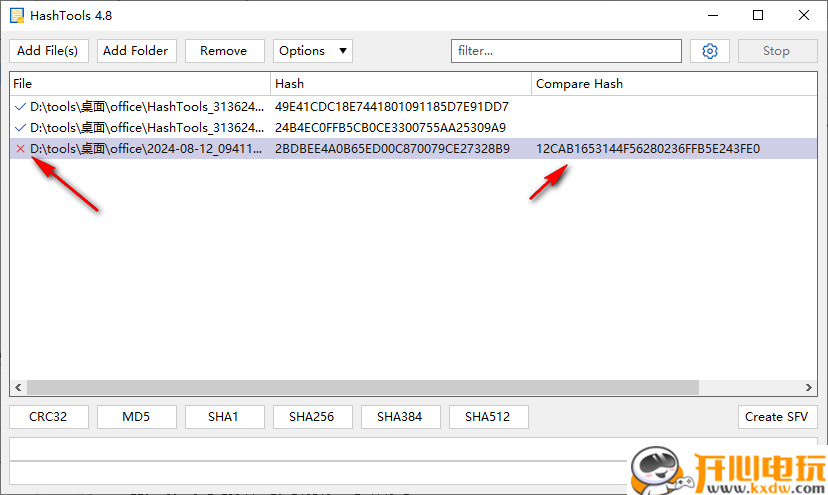Screen dimensions: 828x495
Task: Click the Add File(s) button
Action: [49, 51]
